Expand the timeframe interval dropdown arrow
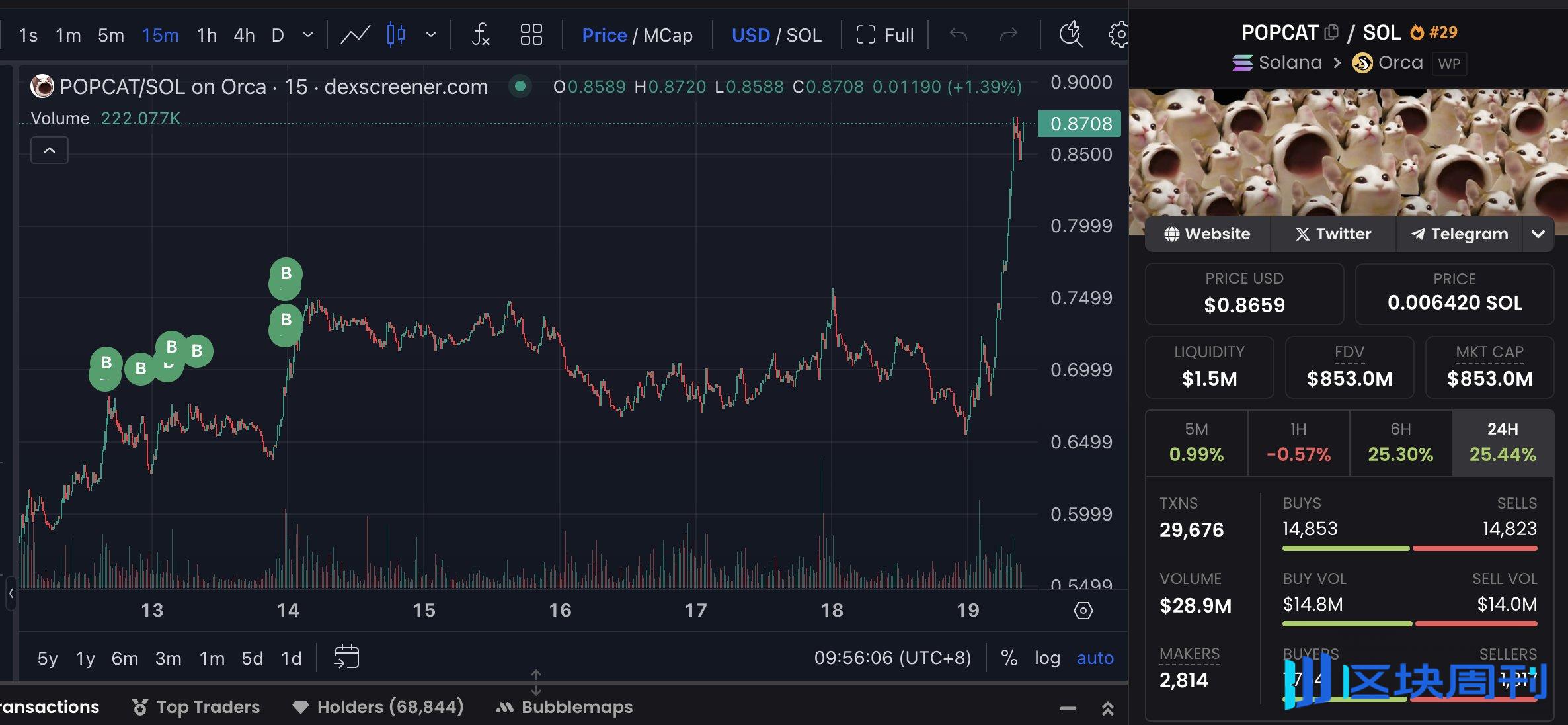1568x725 pixels. click(308, 34)
